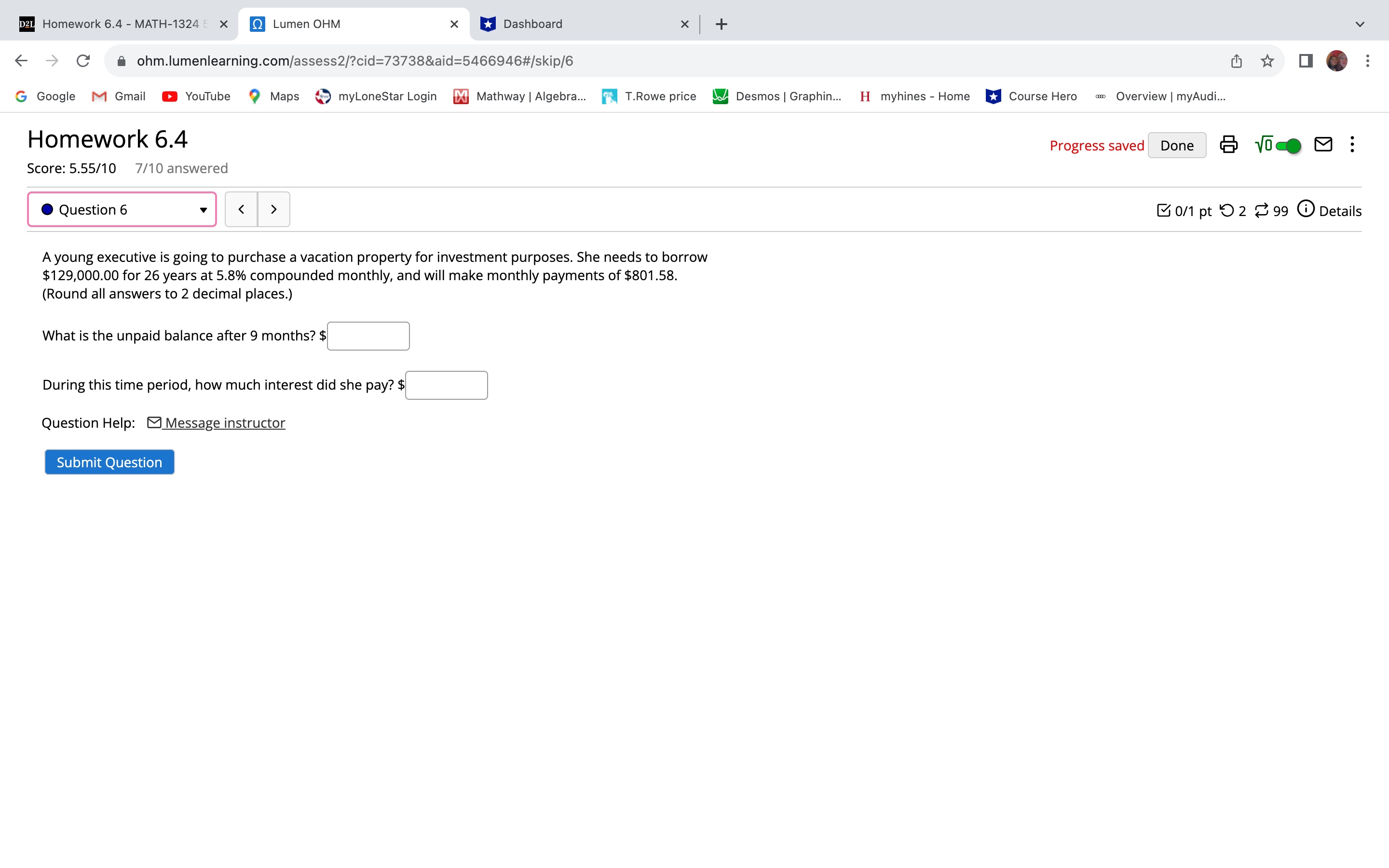The height and width of the screenshot is (868, 1389).
Task: Switch to the Homework 6.4 MATH-1324 tab
Action: click(x=120, y=24)
